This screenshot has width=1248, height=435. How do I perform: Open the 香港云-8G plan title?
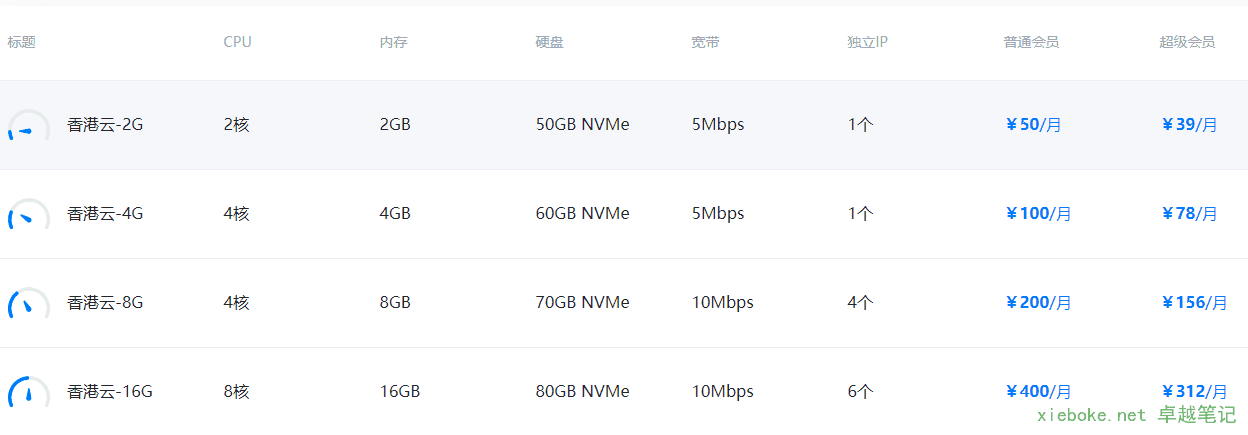[105, 302]
